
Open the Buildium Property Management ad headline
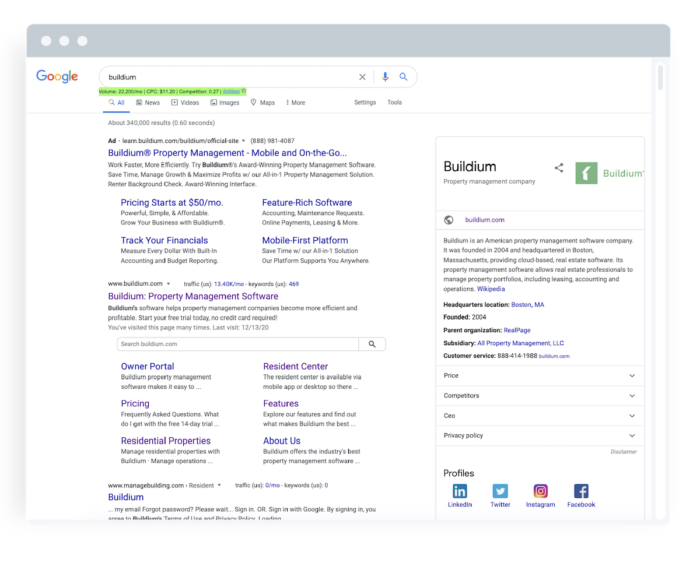pyautogui.click(x=227, y=153)
